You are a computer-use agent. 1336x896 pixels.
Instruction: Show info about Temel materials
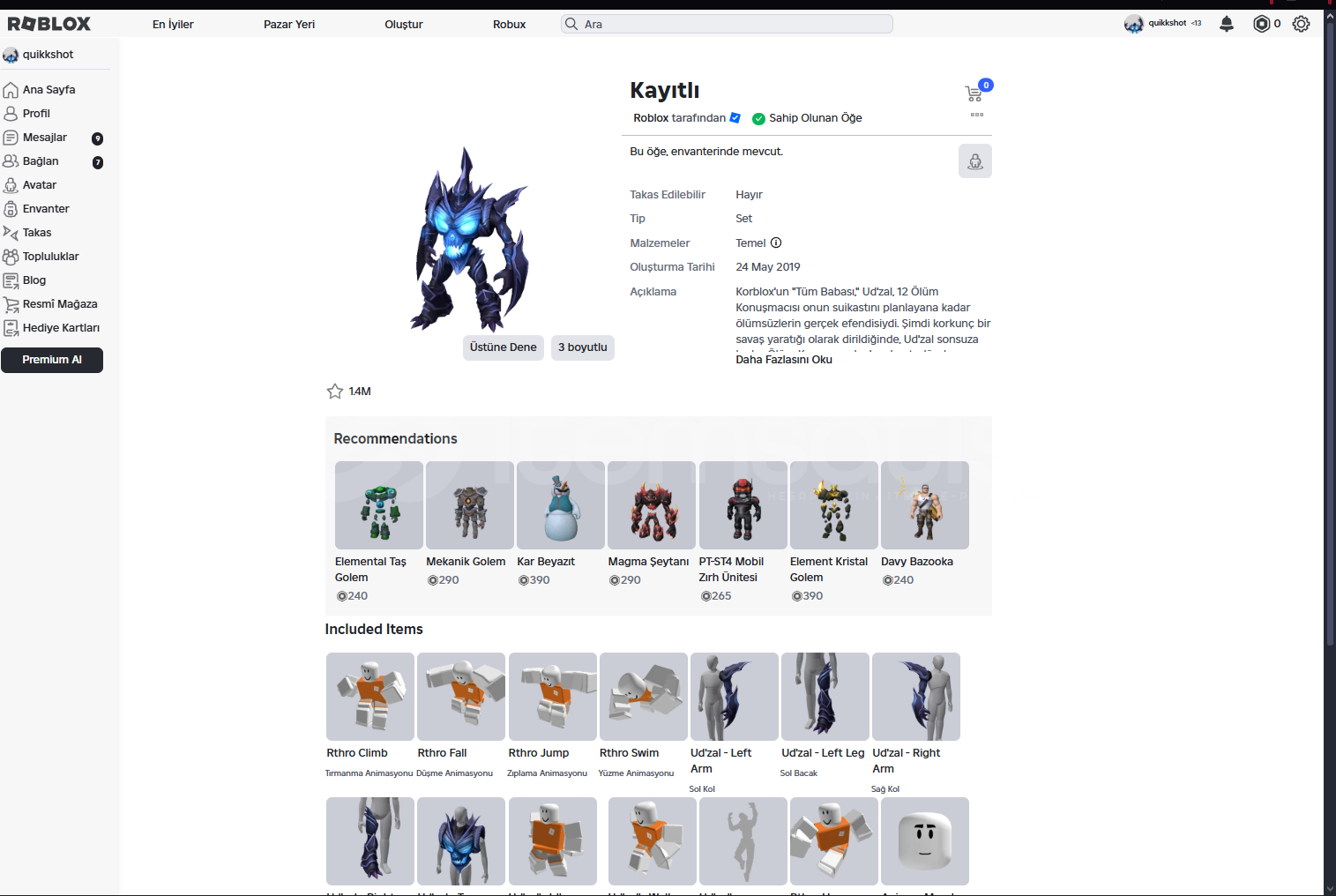(776, 243)
